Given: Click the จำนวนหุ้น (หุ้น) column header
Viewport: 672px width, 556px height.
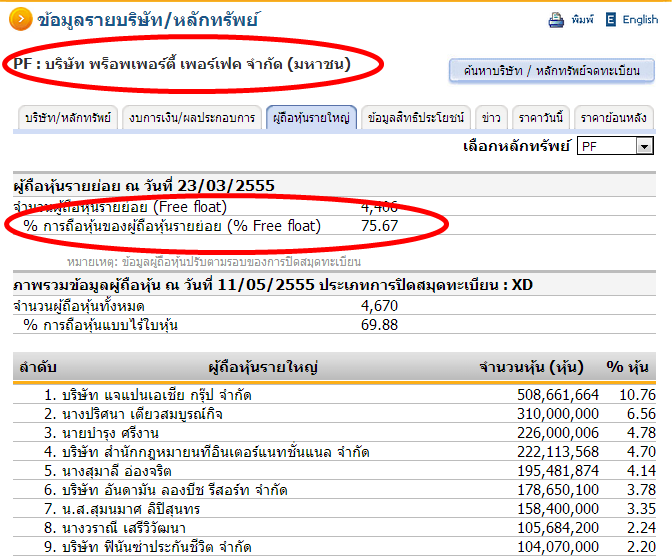Looking at the screenshot, I should [531, 367].
